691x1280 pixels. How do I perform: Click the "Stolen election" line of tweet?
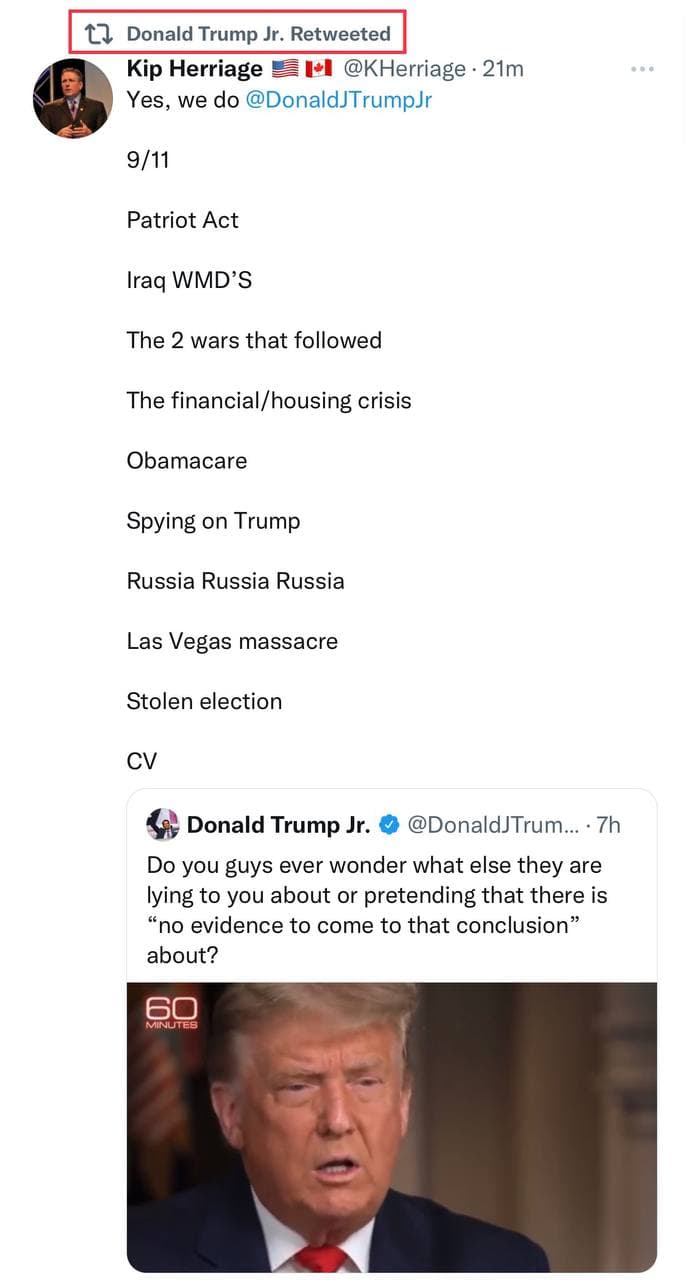[x=204, y=701]
